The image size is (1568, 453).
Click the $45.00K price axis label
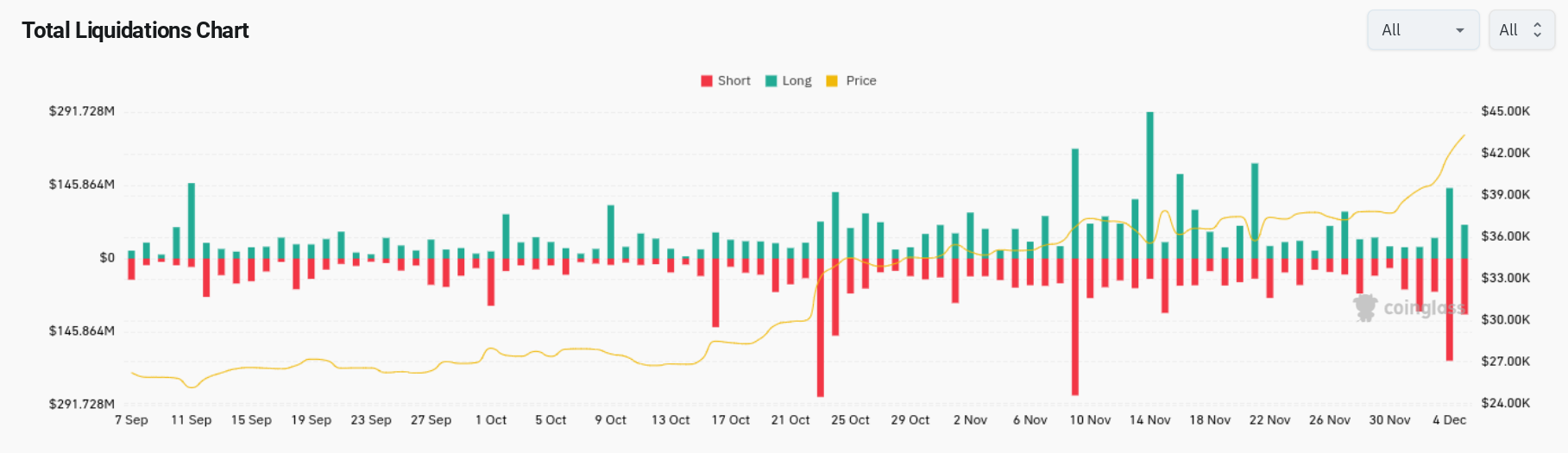[x=1505, y=111]
